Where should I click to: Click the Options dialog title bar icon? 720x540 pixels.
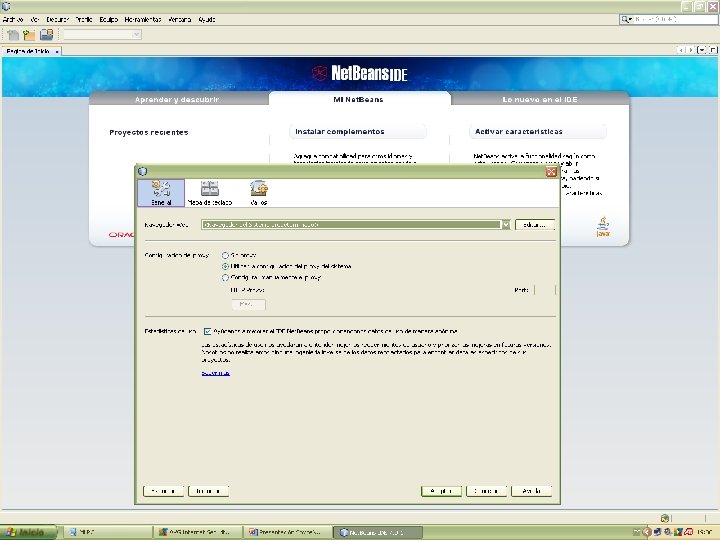point(143,171)
